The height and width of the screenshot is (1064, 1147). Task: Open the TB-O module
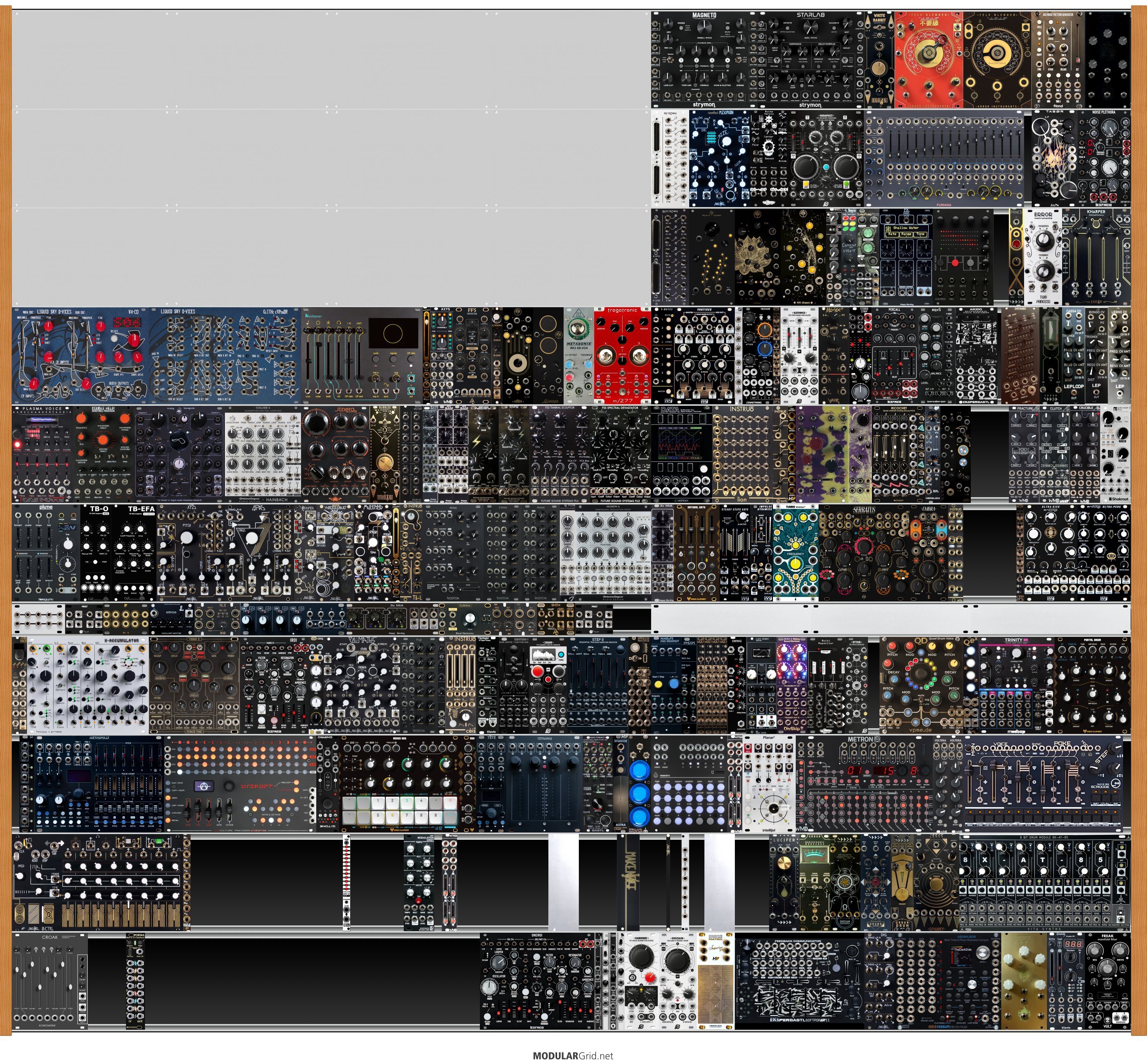[x=96, y=552]
